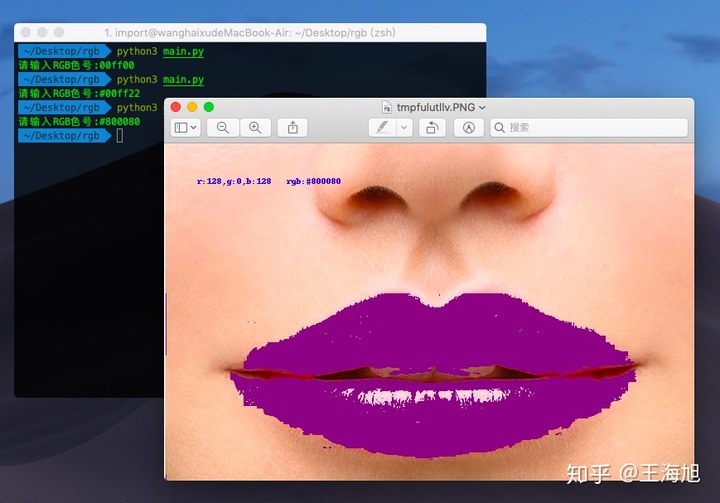Viewport: 720px width, 503px height.
Task: Click the Terminal line ending in 00ff00
Action: pyautogui.click(x=76, y=65)
